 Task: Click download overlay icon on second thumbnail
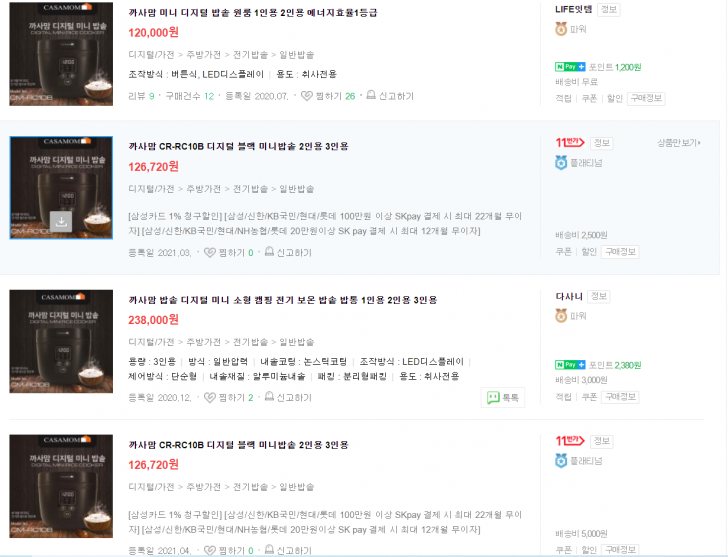click(61, 222)
